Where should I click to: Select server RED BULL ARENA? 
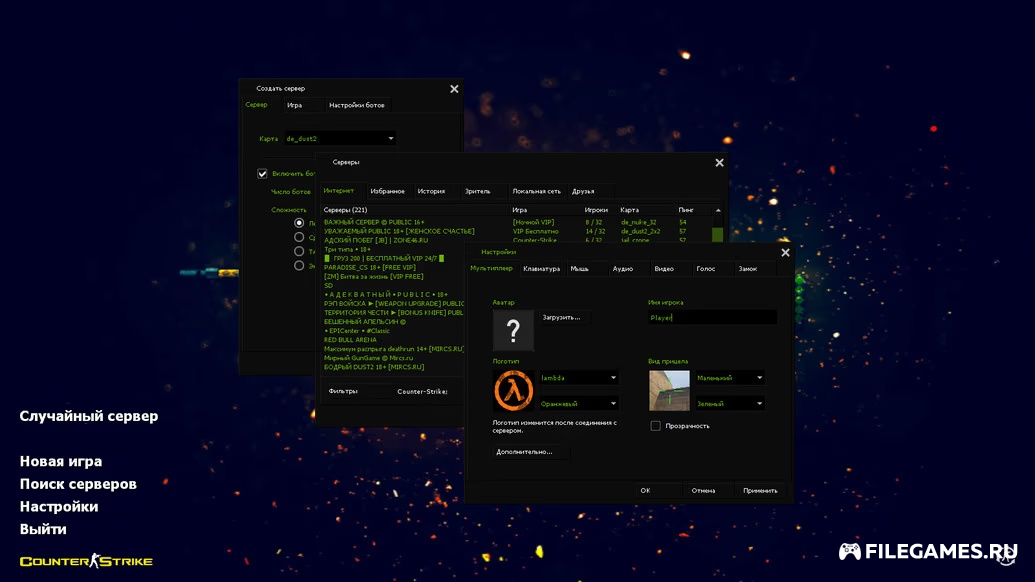tap(350, 340)
